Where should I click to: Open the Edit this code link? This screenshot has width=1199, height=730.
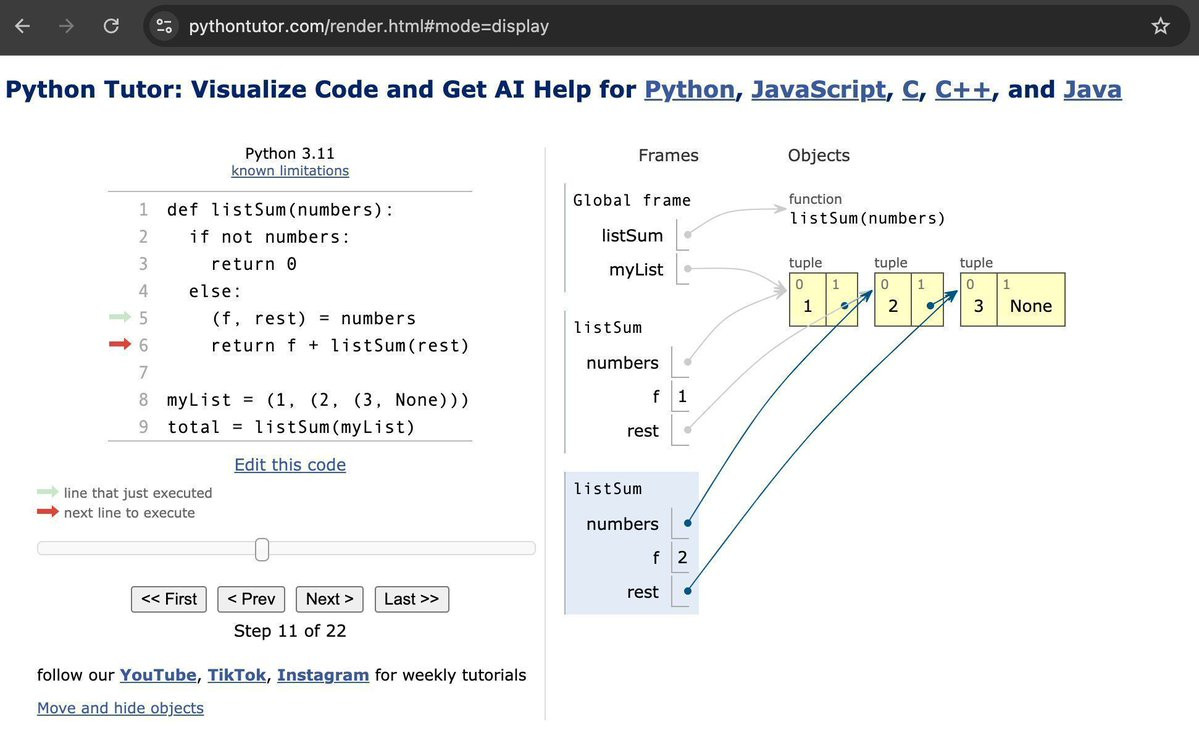coord(290,465)
